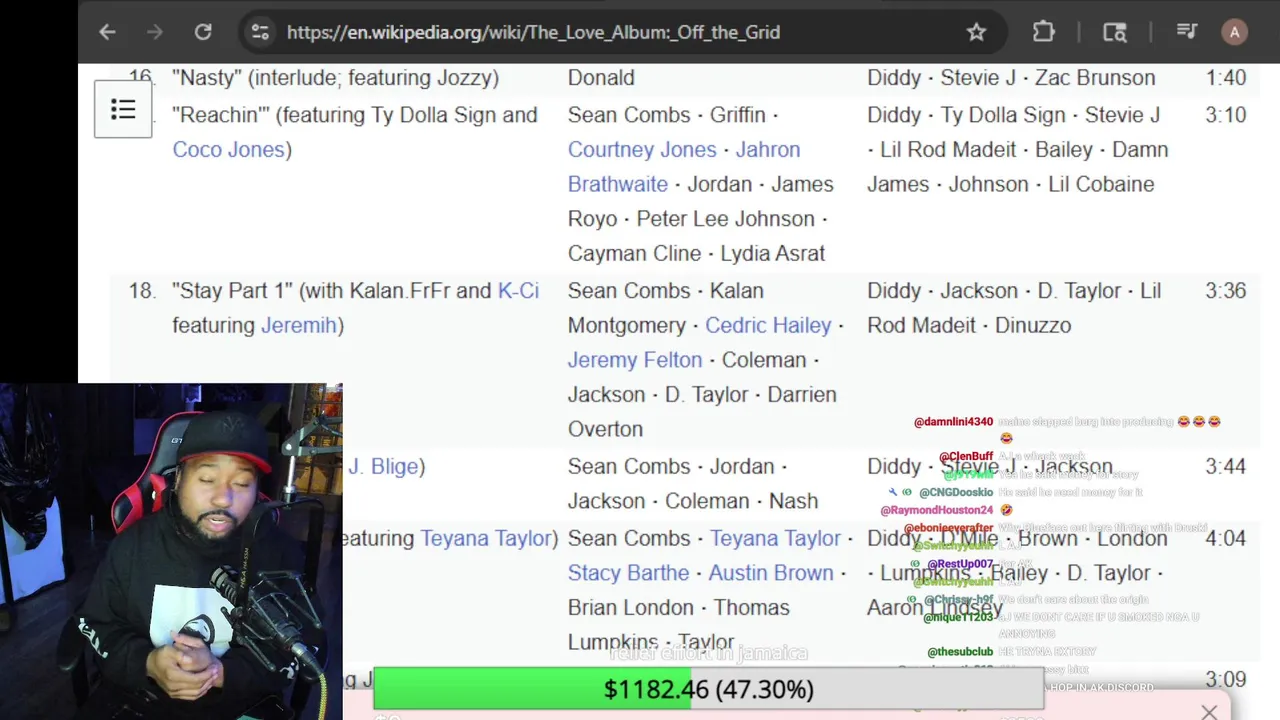Image resolution: width=1280 pixels, height=720 pixels.
Task: Click the @thesubclub chat username
Action: point(960,652)
